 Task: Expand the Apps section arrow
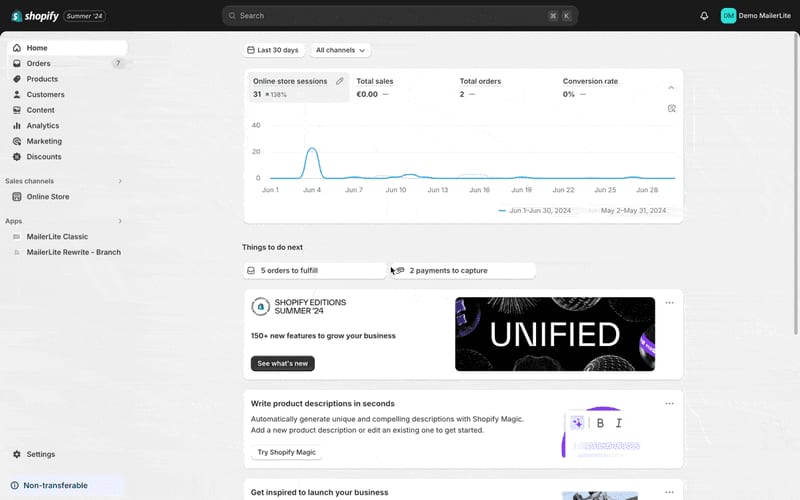coord(120,221)
